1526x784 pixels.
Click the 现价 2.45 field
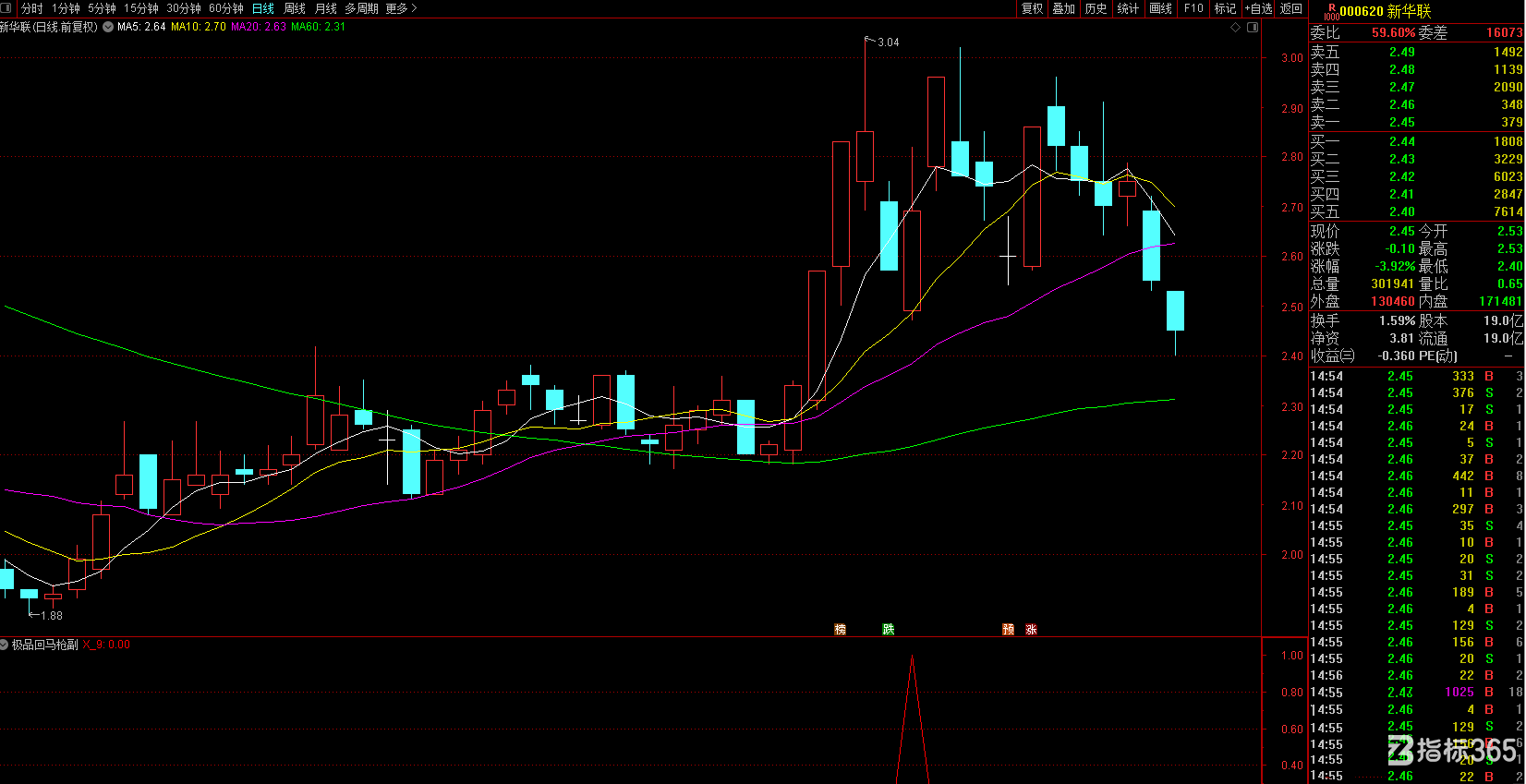pos(1363,231)
